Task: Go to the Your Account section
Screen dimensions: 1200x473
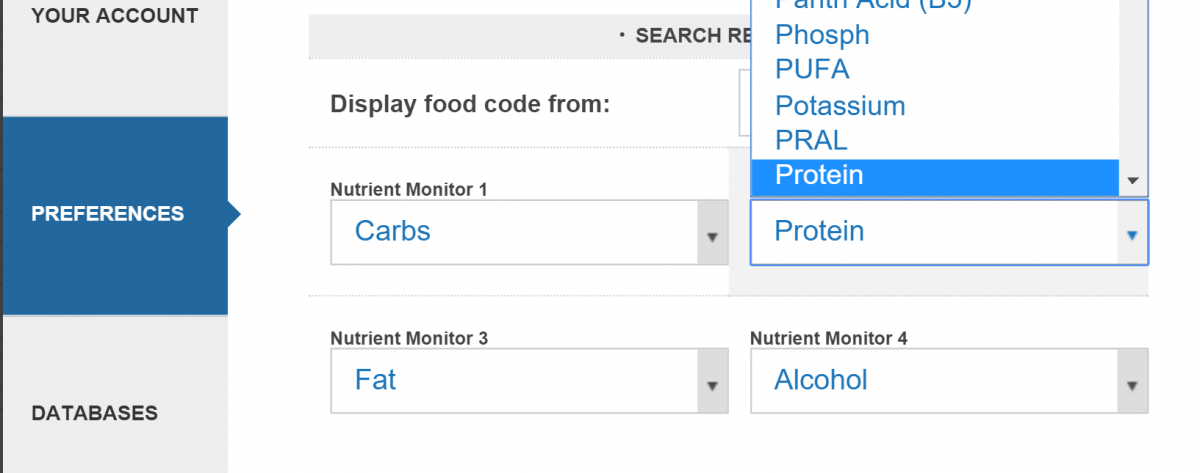Action: click(114, 16)
